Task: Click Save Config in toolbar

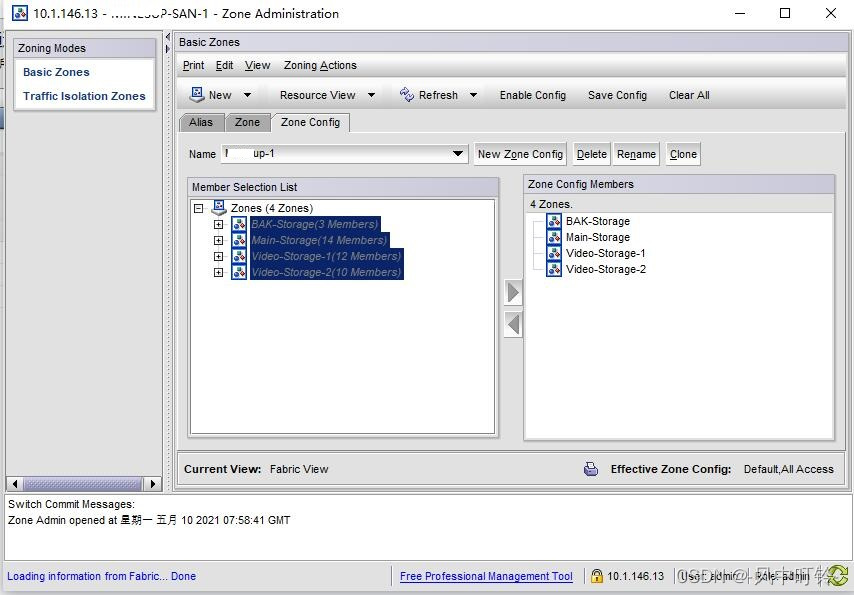Action: point(617,95)
